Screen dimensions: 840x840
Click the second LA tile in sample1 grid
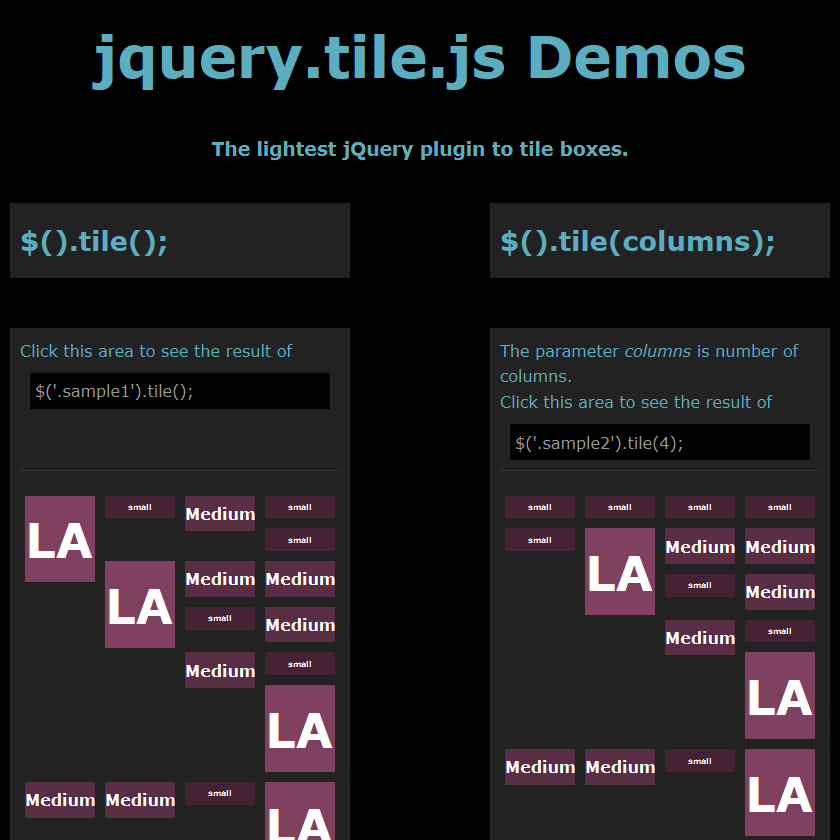pos(140,604)
